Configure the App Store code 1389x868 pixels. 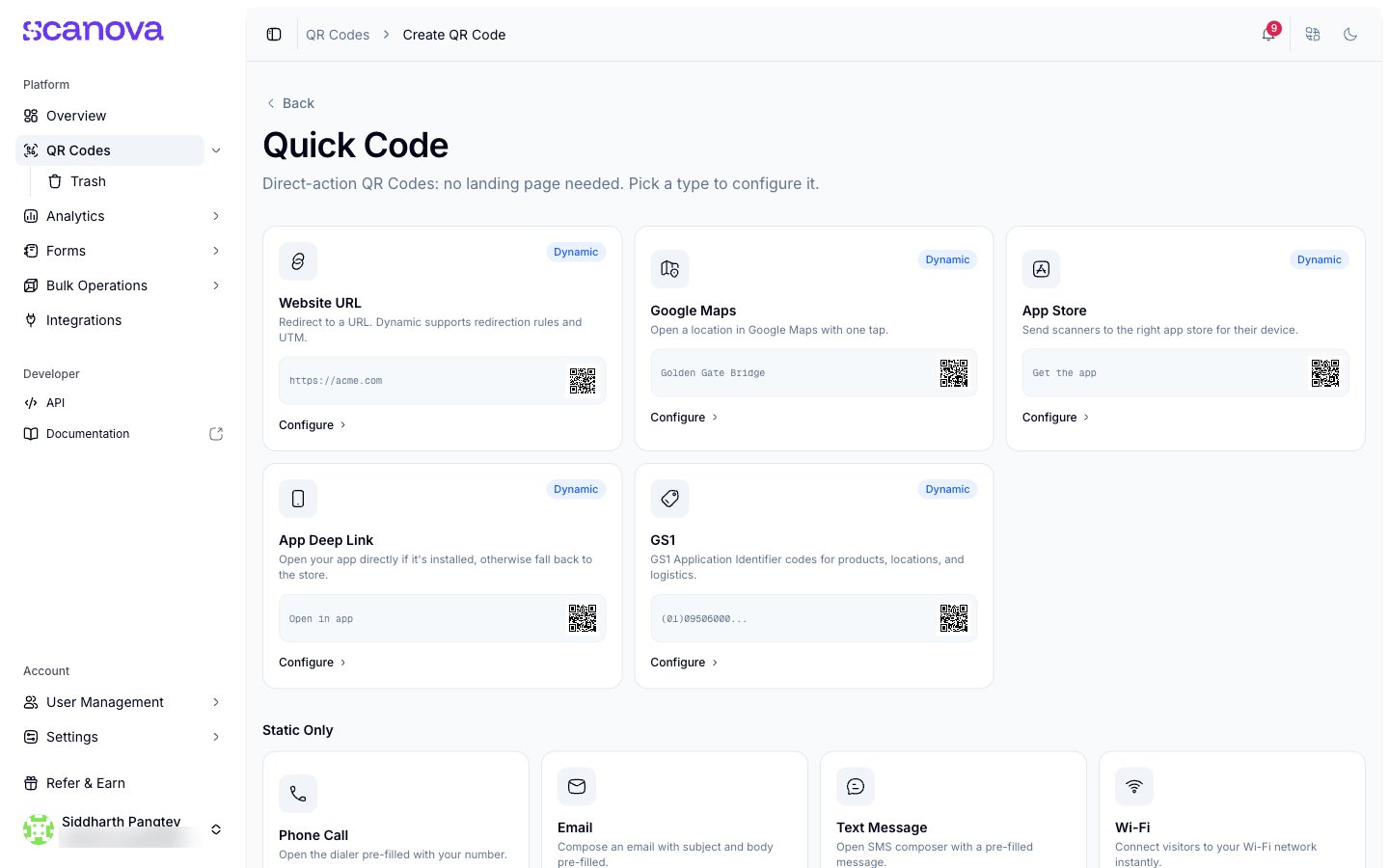click(1055, 418)
